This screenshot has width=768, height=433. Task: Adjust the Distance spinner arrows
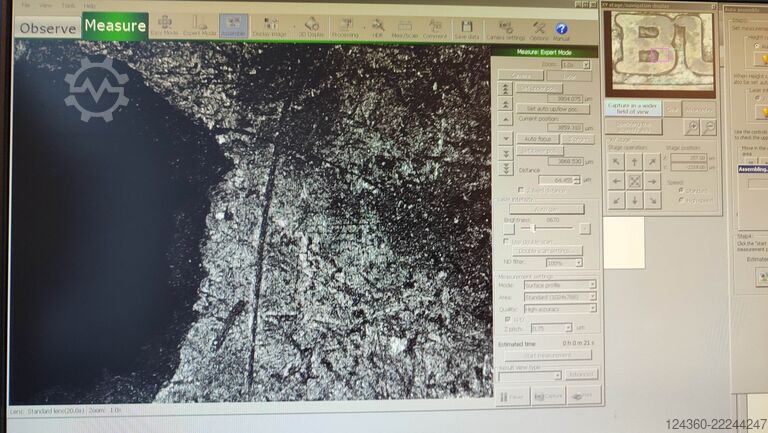(x=577, y=180)
